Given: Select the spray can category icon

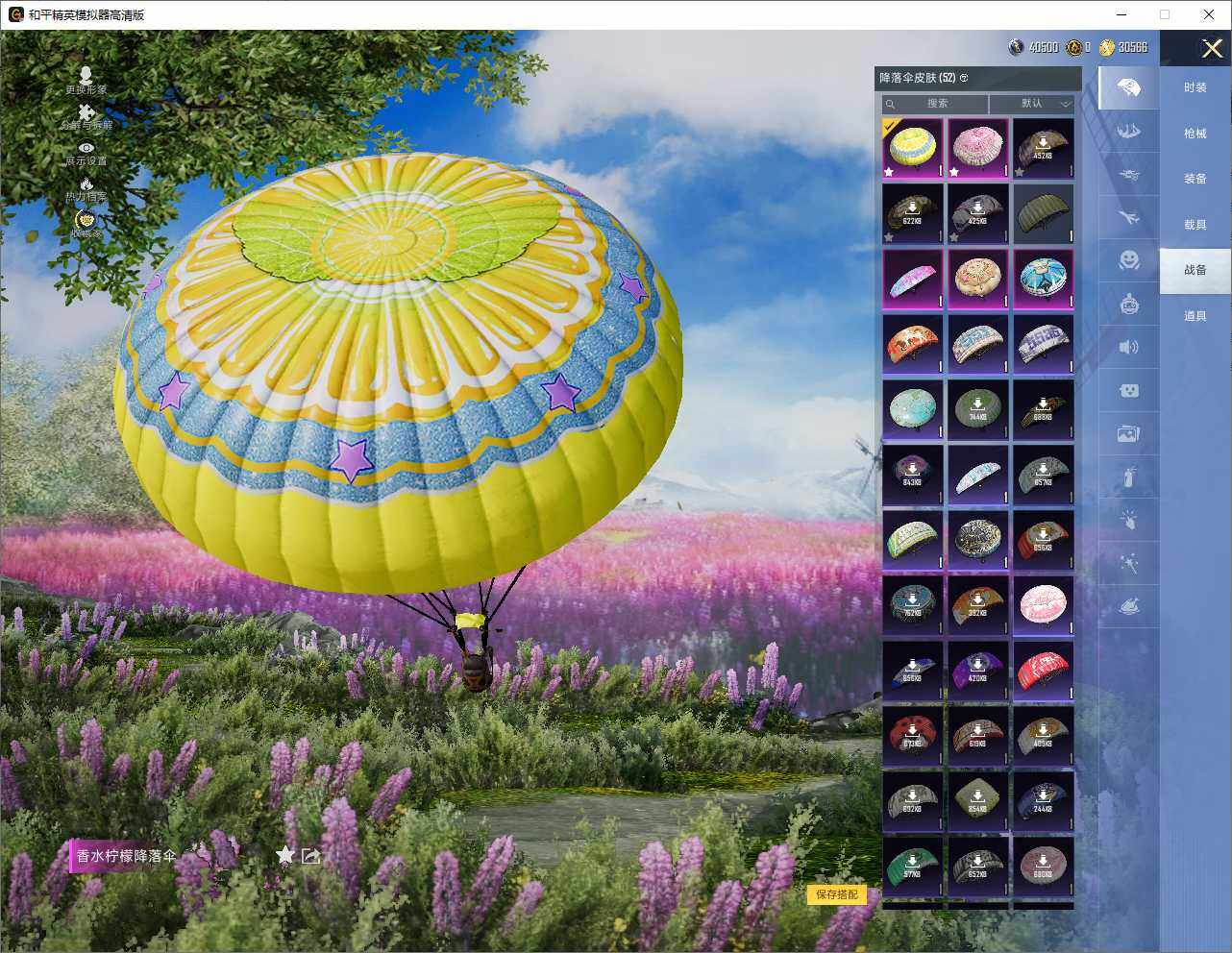Looking at the screenshot, I should (x=1129, y=476).
